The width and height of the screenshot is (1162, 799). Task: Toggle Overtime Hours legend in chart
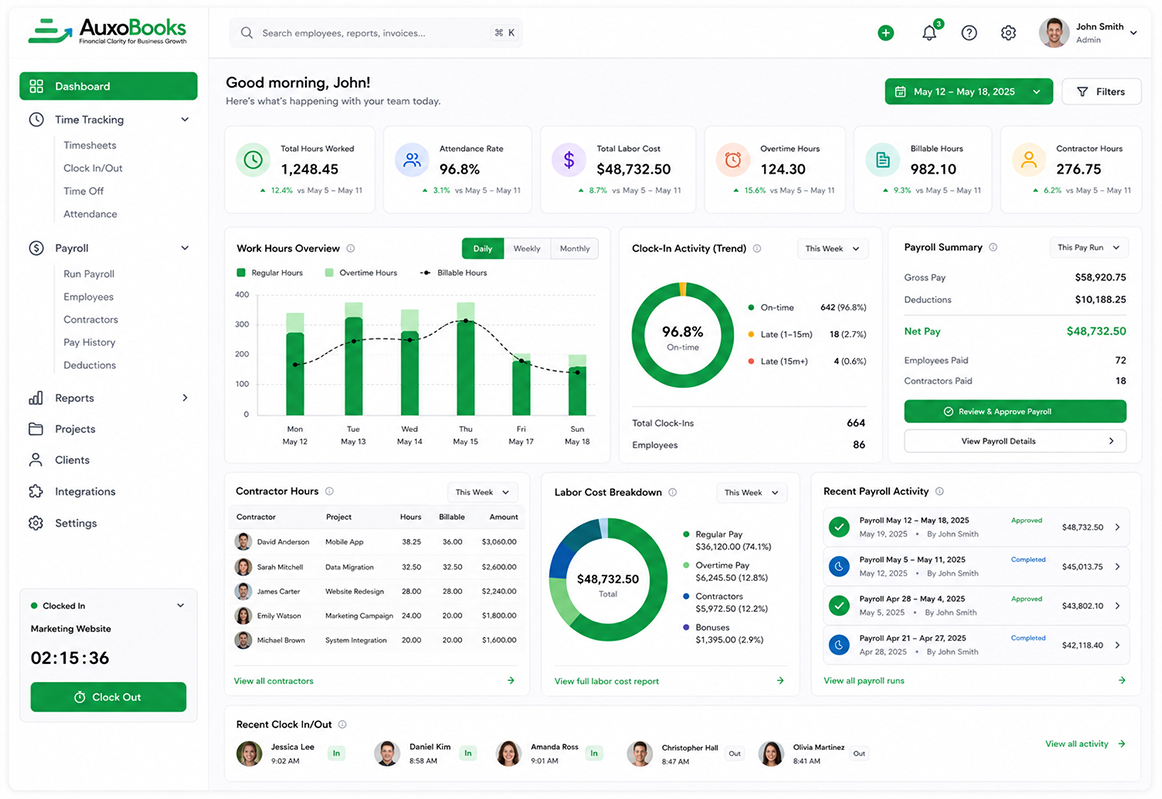tap(361, 273)
